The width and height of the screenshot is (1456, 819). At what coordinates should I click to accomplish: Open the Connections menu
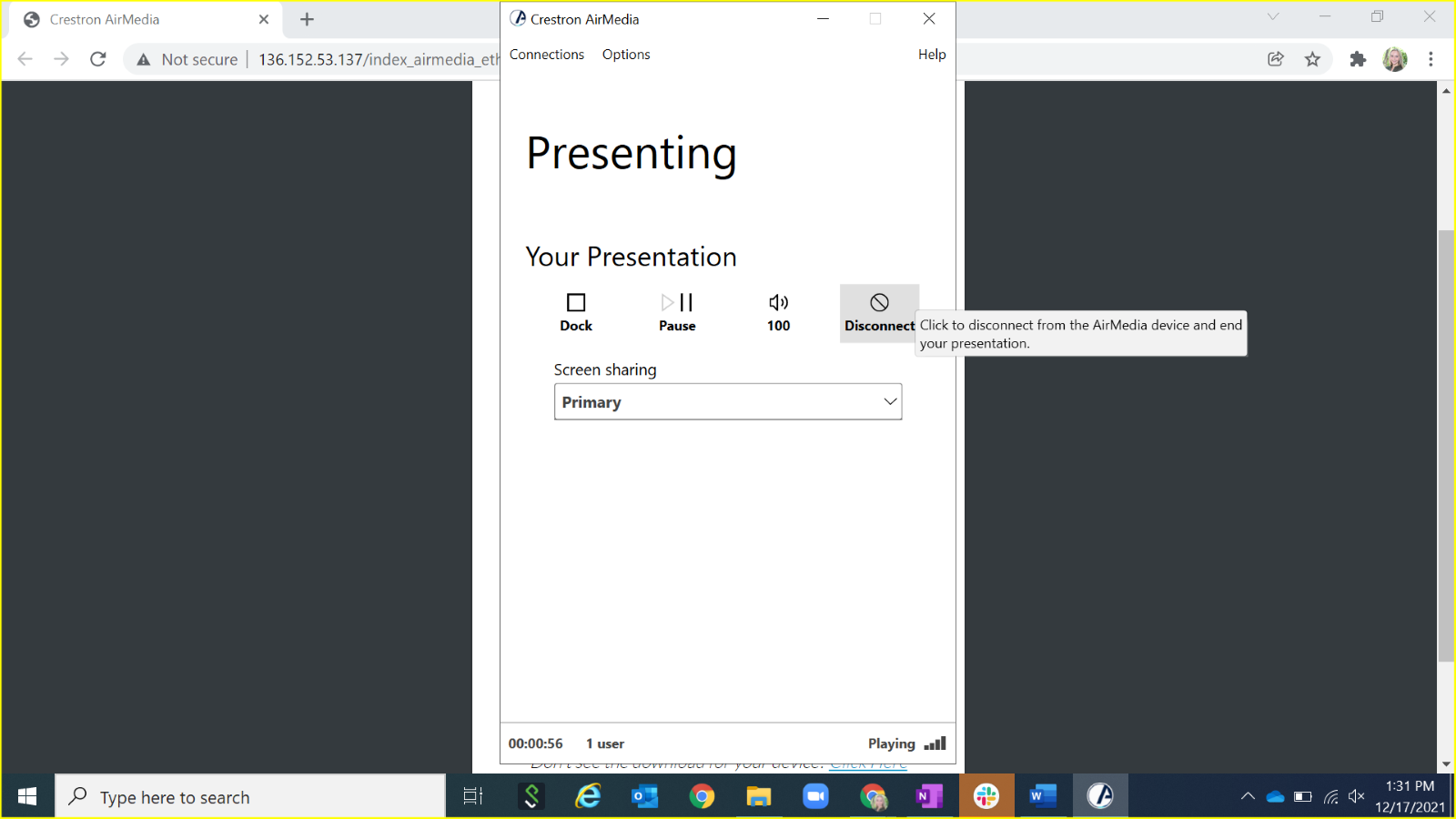(547, 55)
